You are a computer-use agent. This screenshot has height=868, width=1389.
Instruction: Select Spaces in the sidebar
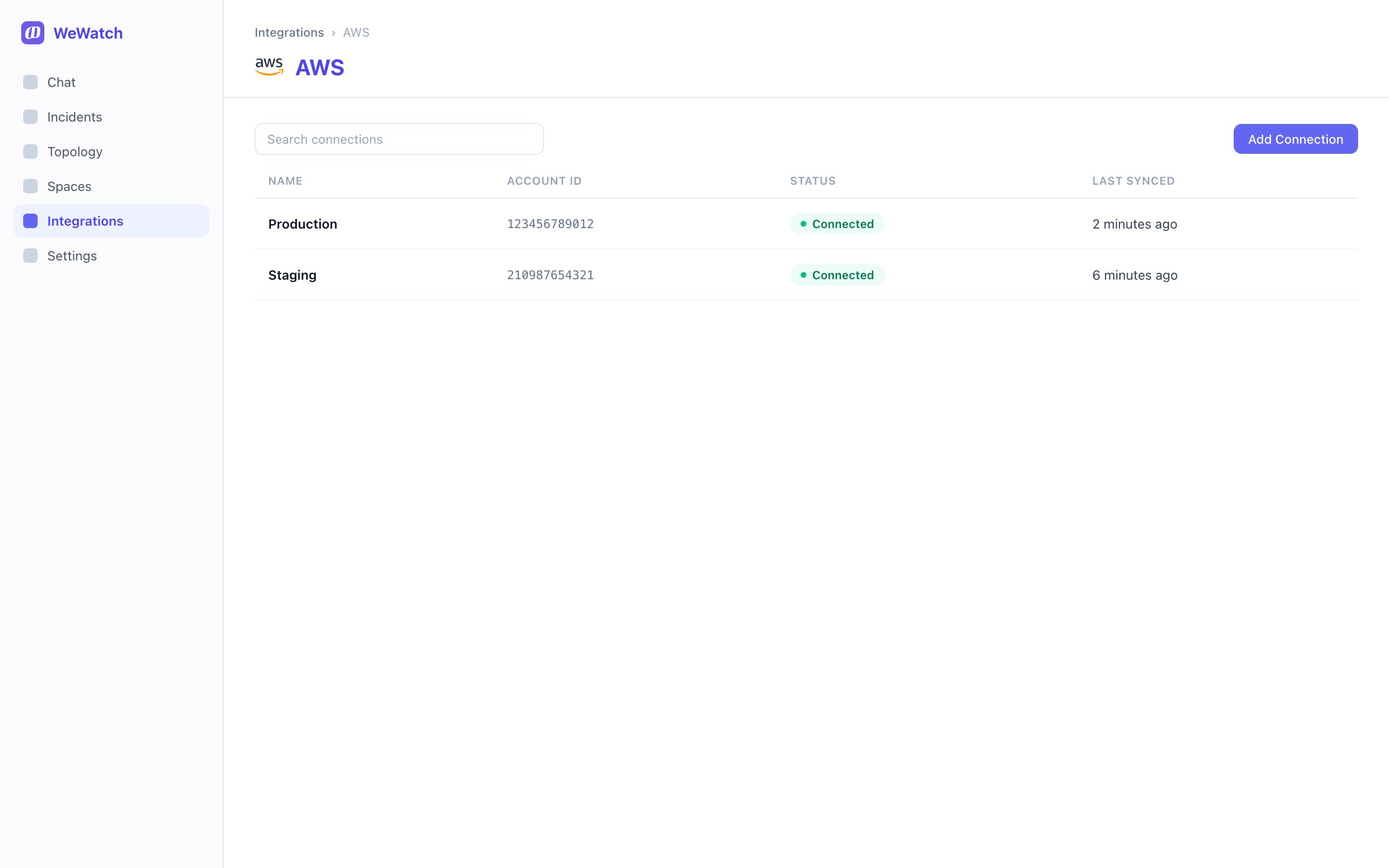pyautogui.click(x=111, y=186)
